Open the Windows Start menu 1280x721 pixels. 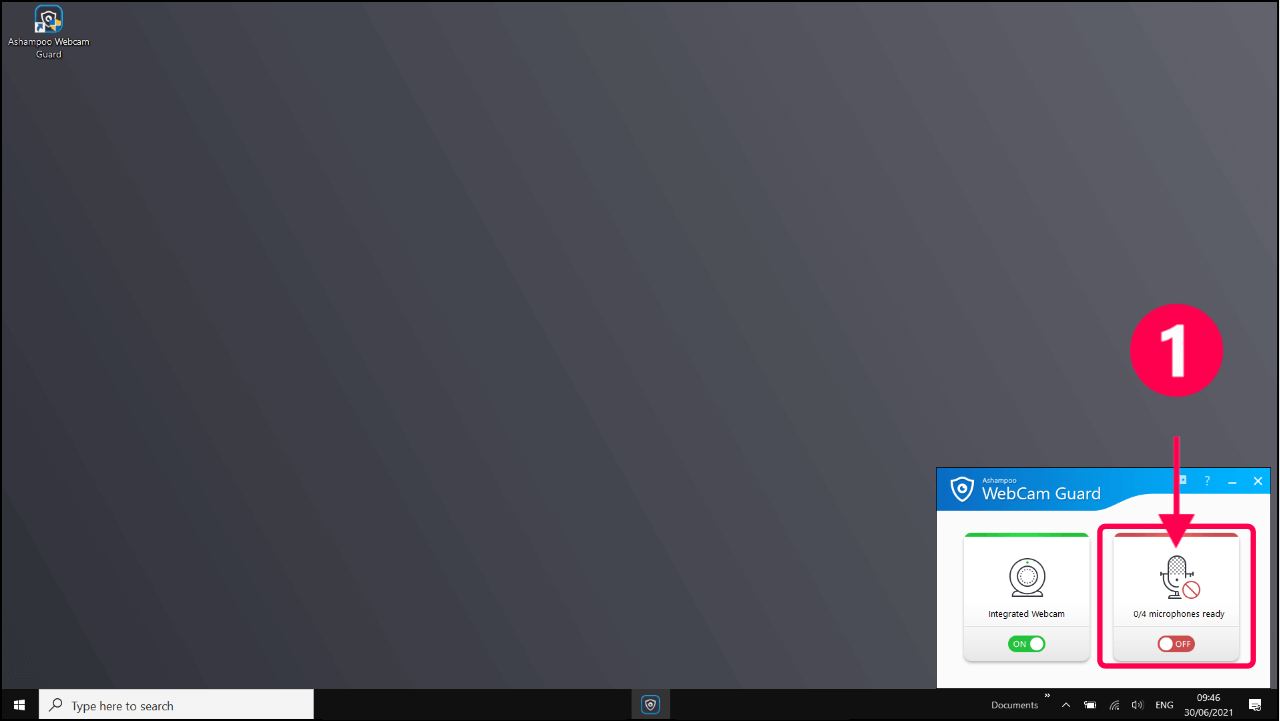point(19,705)
